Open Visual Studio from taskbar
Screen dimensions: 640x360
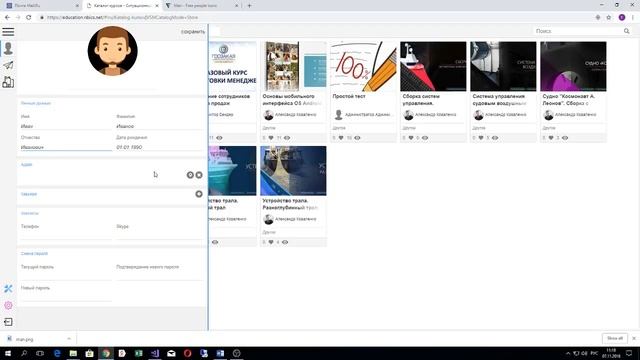coord(155,353)
